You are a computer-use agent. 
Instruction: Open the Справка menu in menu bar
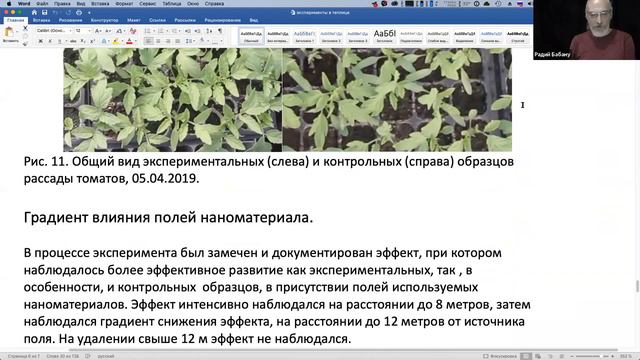[214, 3]
